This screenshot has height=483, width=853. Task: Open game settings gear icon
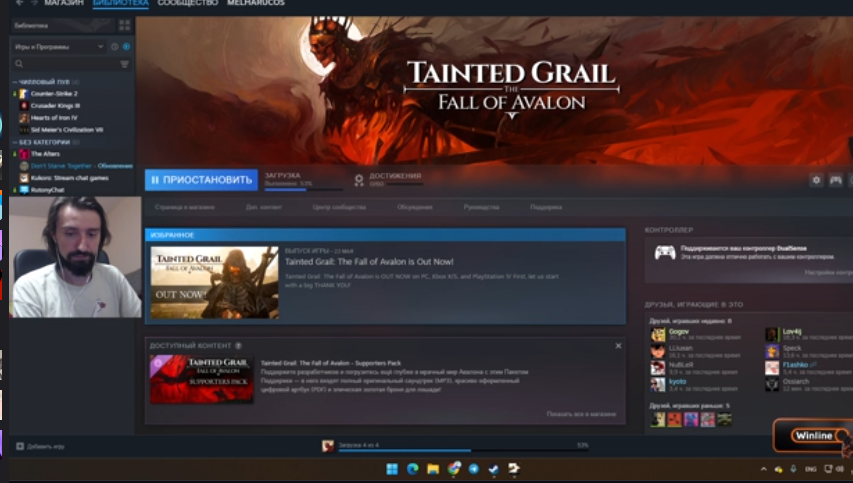816,179
